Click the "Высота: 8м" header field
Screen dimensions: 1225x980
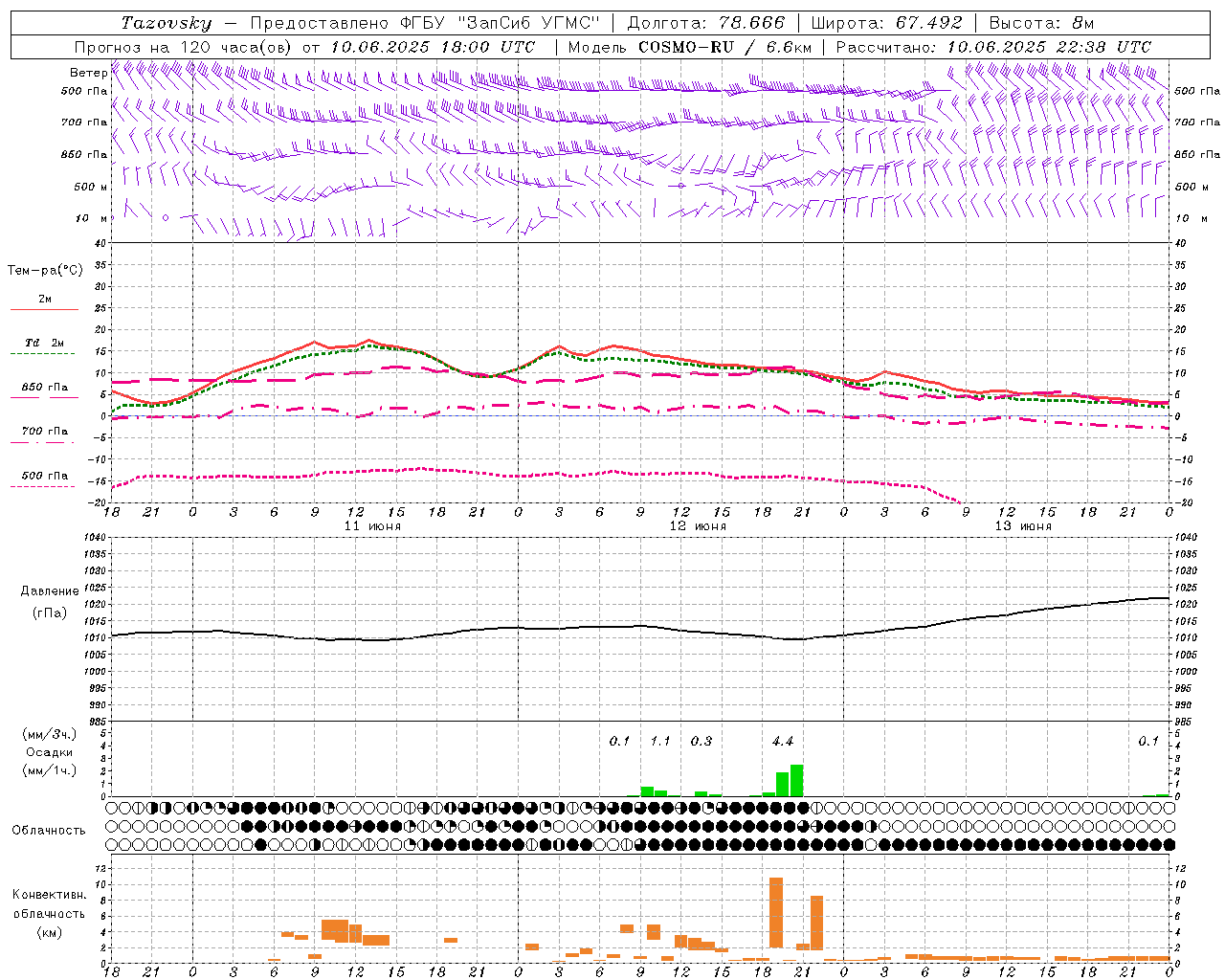point(1041,23)
